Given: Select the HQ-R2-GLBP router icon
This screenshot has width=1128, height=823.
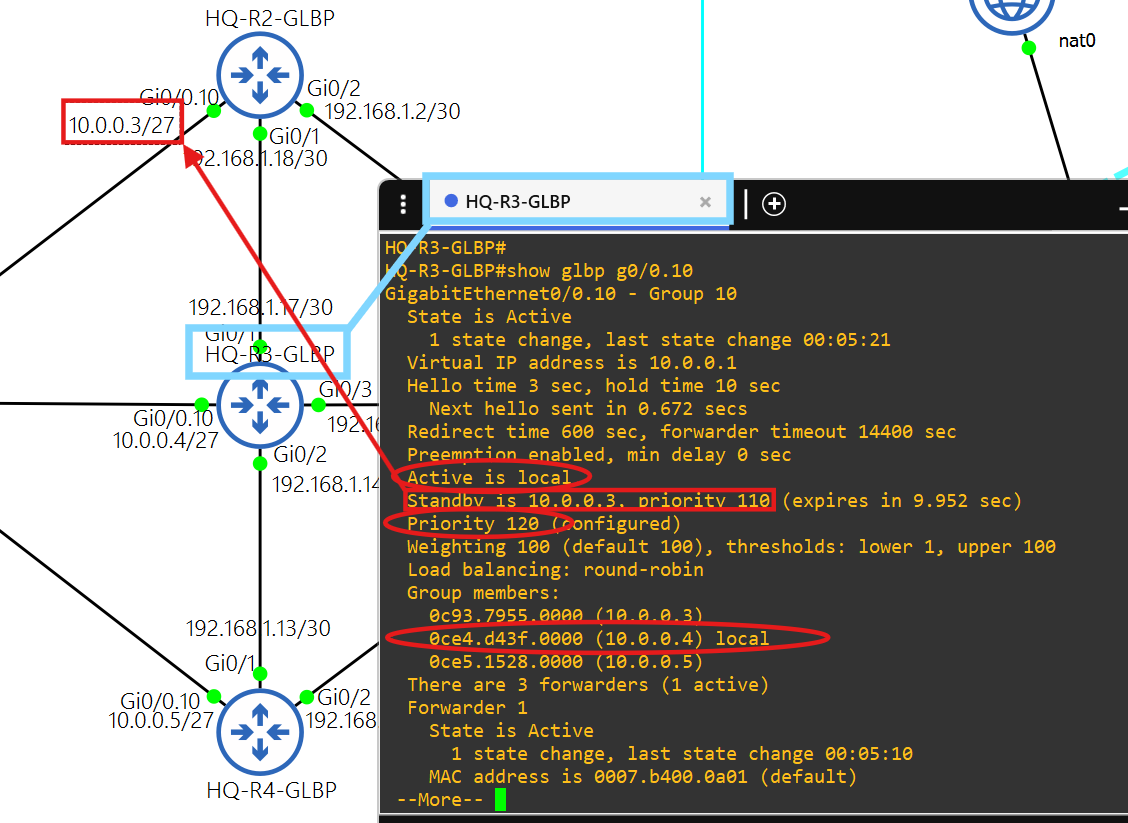Looking at the screenshot, I should tap(260, 75).
